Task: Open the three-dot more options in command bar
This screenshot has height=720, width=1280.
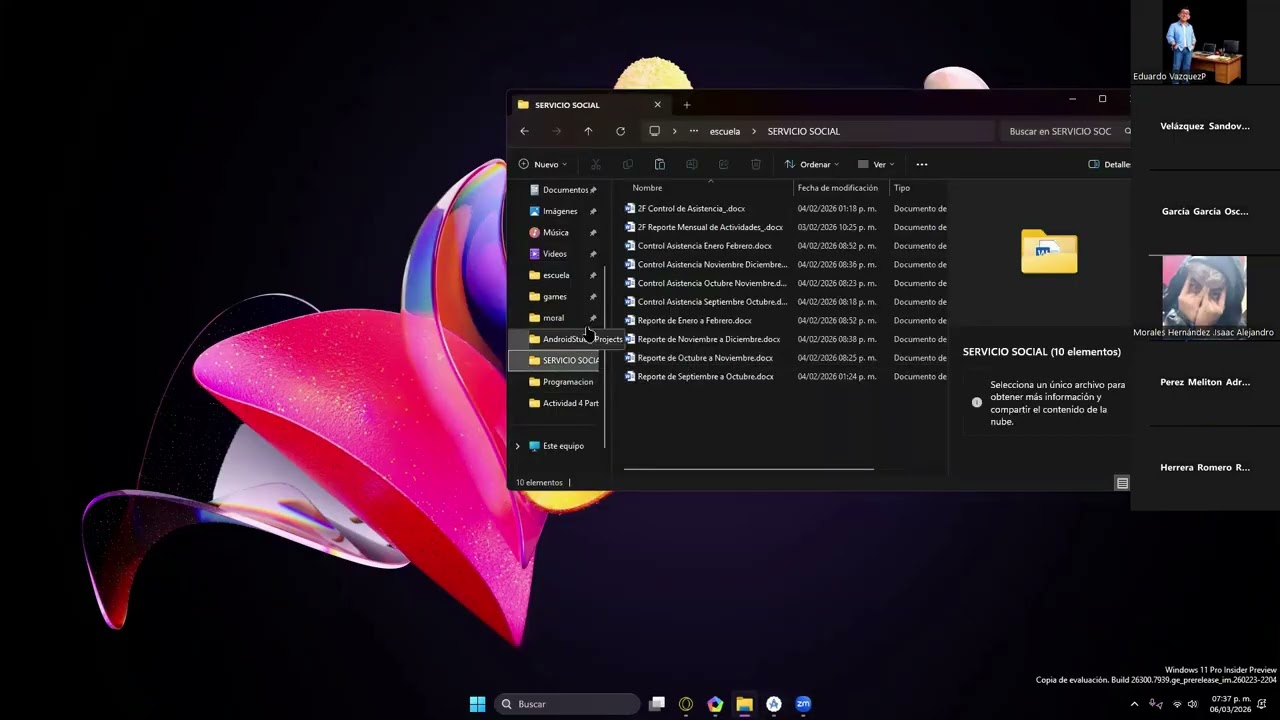Action: (922, 164)
